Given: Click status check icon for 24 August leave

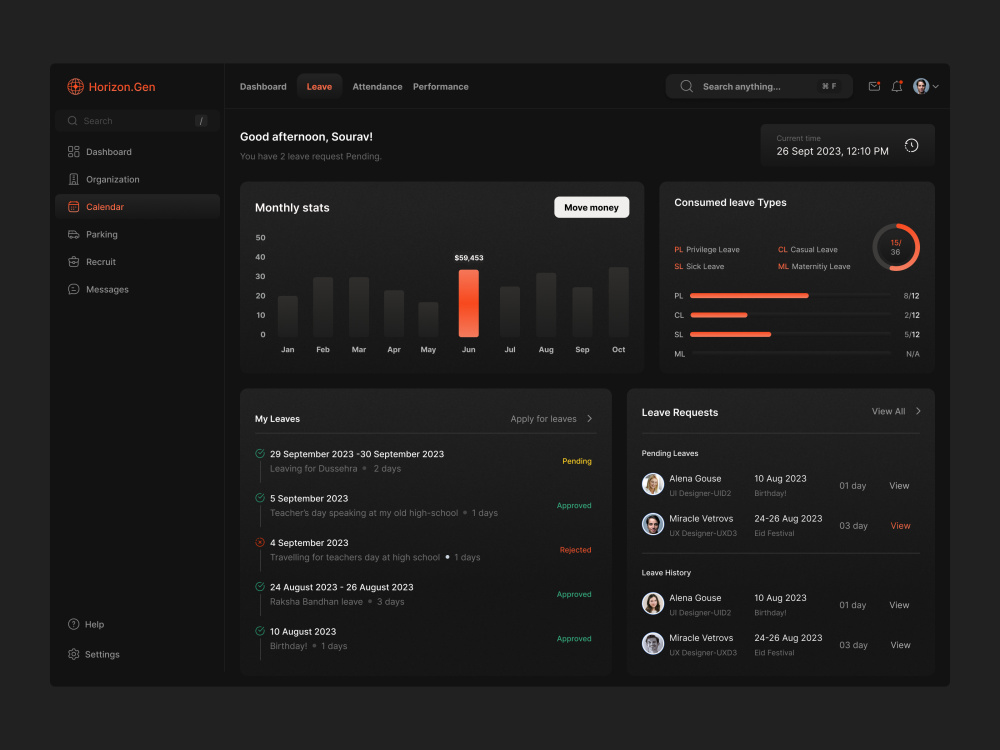Looking at the screenshot, I should [x=260, y=586].
